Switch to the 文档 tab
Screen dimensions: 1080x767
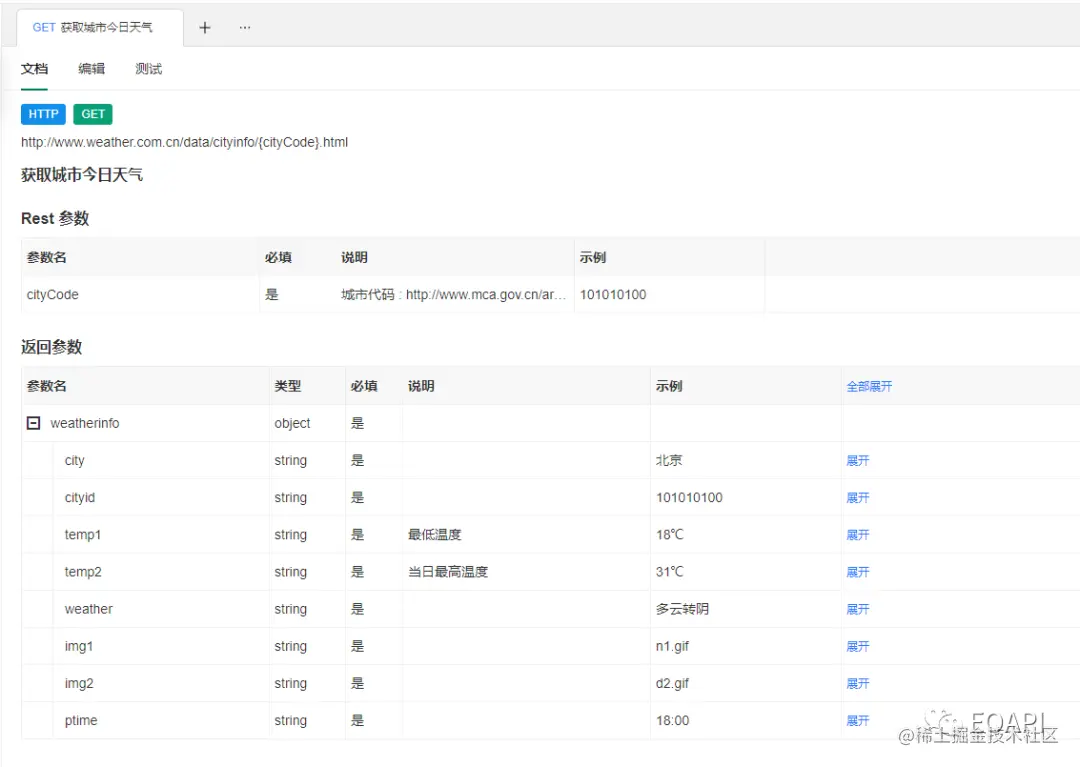point(34,69)
